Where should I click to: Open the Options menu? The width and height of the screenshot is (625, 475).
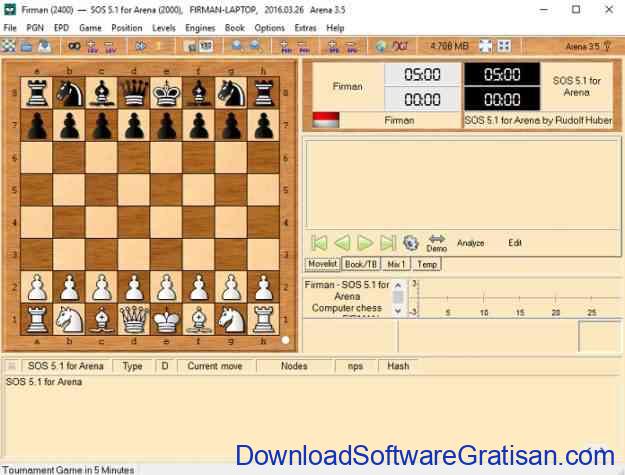(269, 28)
